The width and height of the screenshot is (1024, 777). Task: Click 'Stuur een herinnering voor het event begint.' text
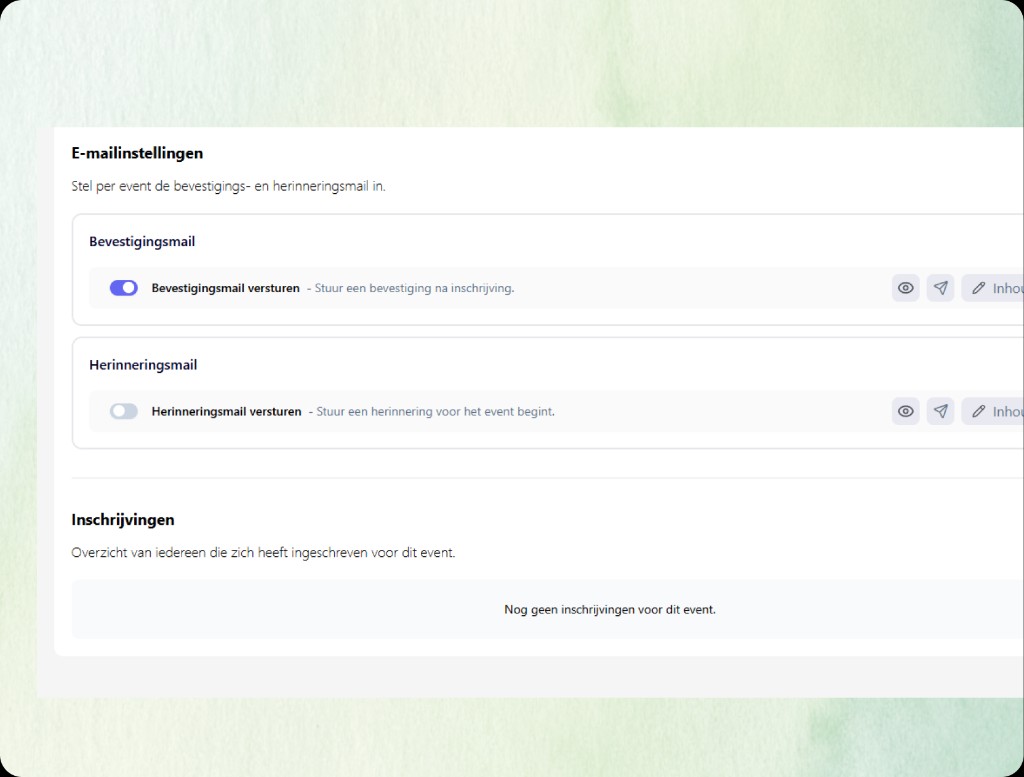click(436, 411)
